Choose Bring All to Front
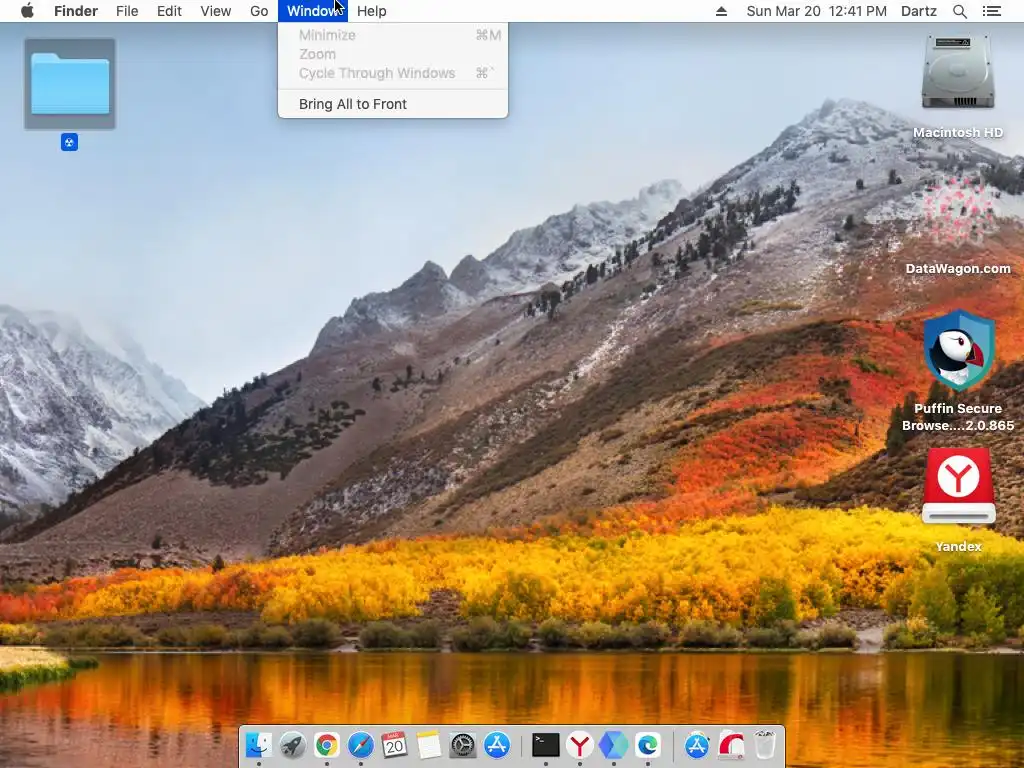The height and width of the screenshot is (768, 1024). (392, 104)
